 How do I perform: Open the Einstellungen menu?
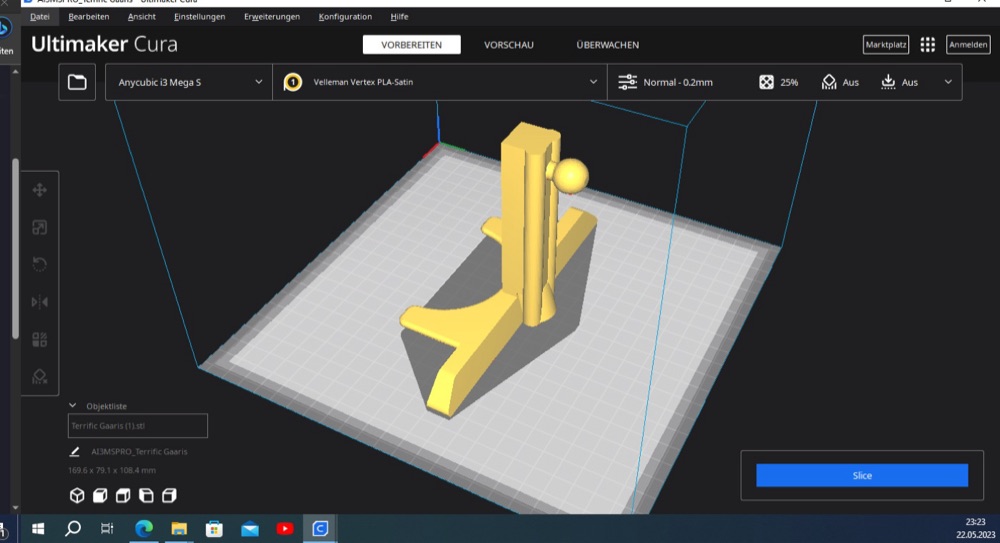click(200, 17)
